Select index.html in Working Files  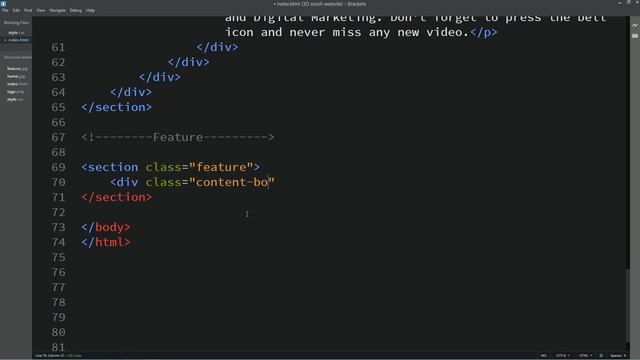pyautogui.click(x=18, y=40)
